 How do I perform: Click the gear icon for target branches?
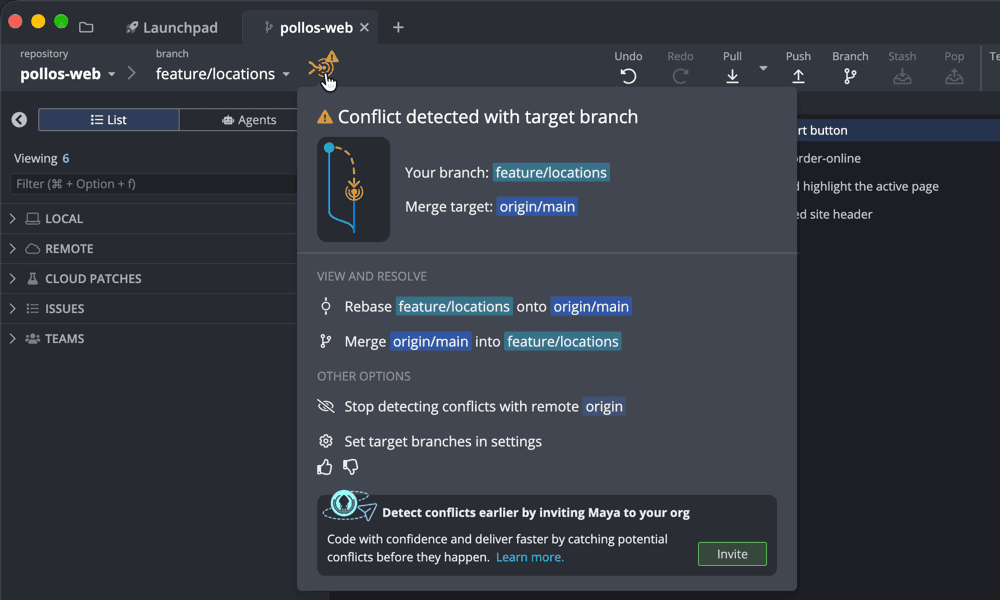tap(326, 441)
